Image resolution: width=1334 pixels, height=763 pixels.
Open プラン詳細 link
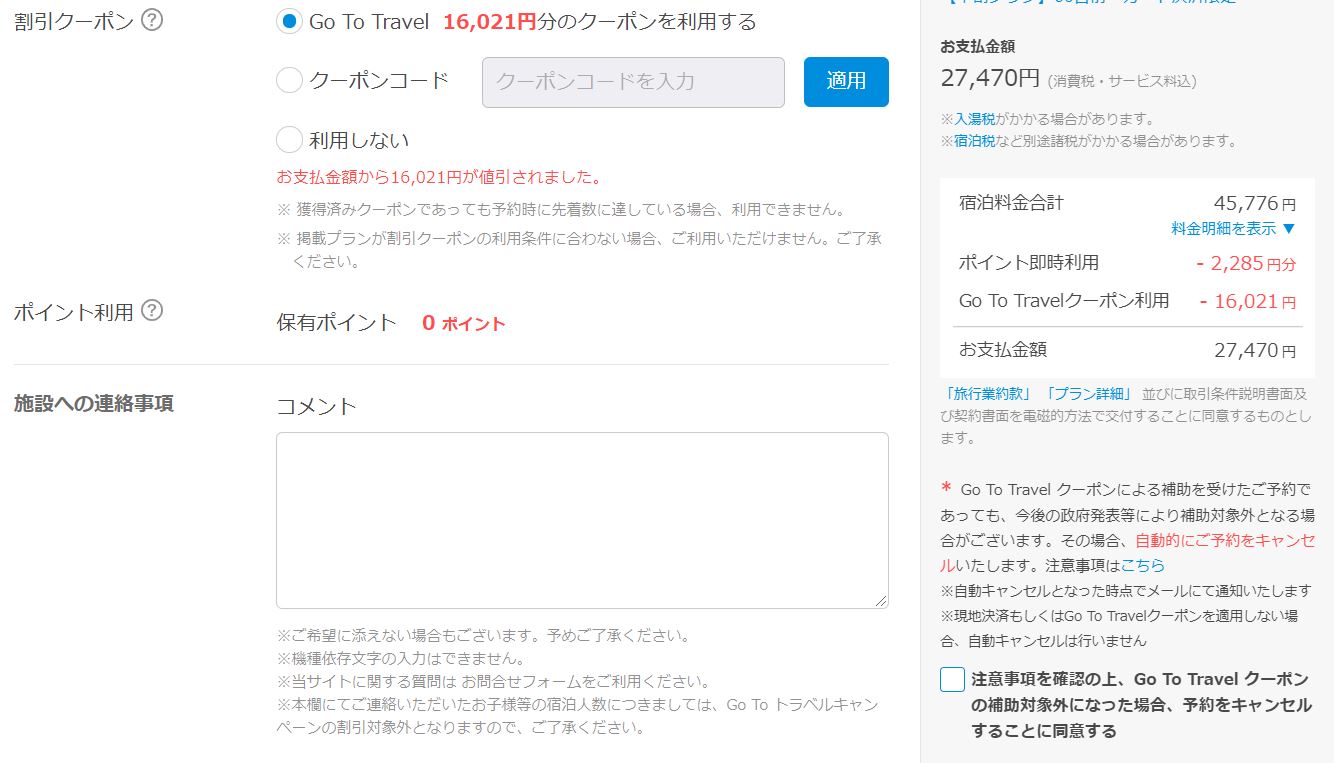pos(1087,393)
